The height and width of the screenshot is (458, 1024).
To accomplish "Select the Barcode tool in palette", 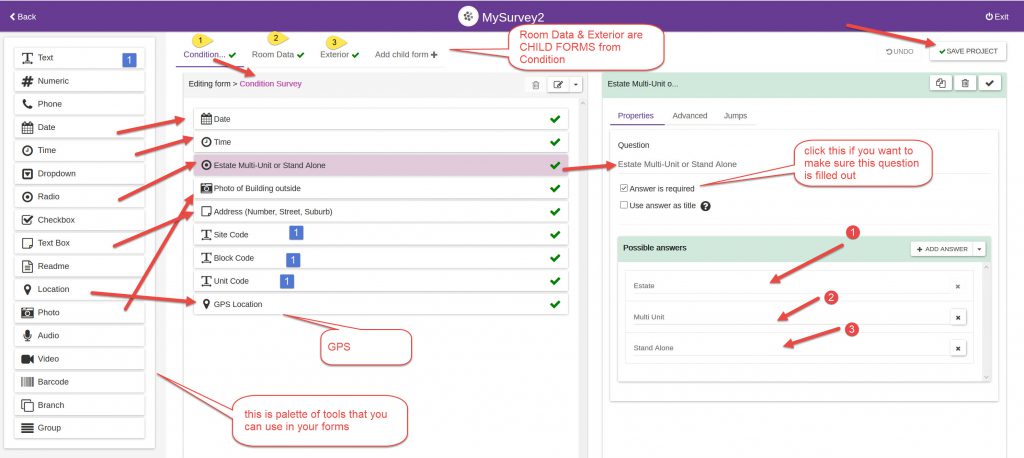I will (x=79, y=382).
